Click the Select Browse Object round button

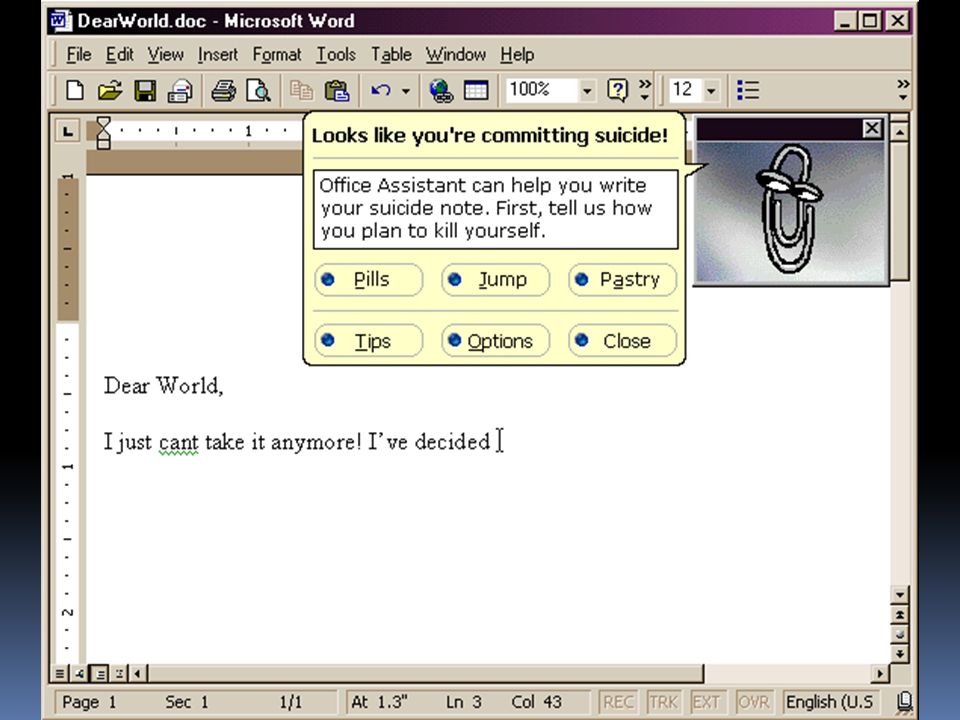(x=899, y=634)
